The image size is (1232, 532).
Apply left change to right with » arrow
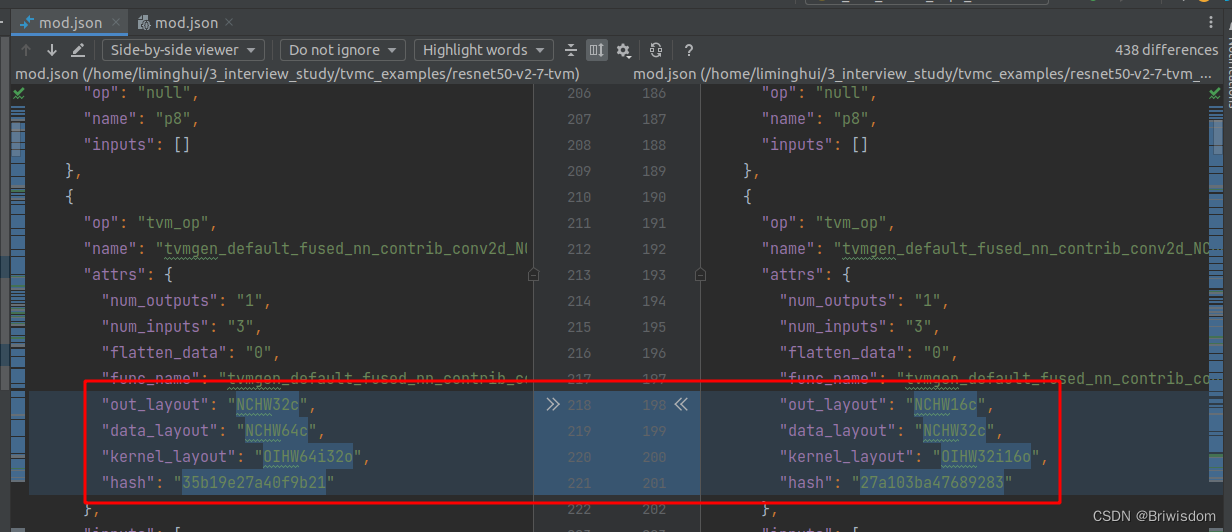pos(553,404)
